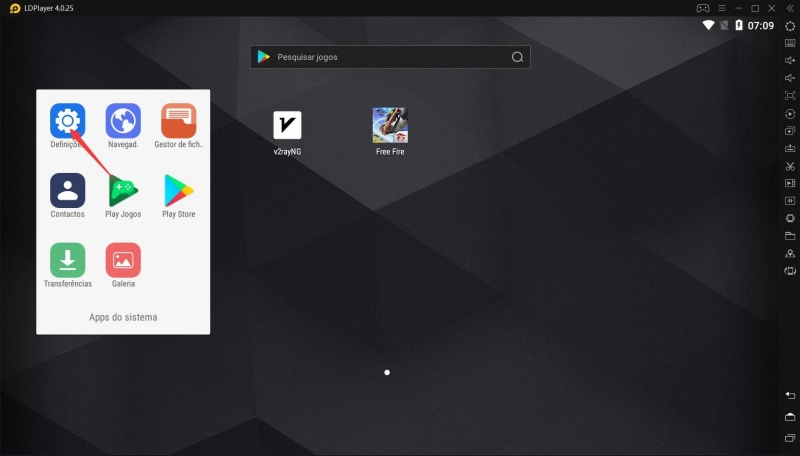Show recent apps via sidebar
Viewport: 800px width, 456px height.
(790, 438)
